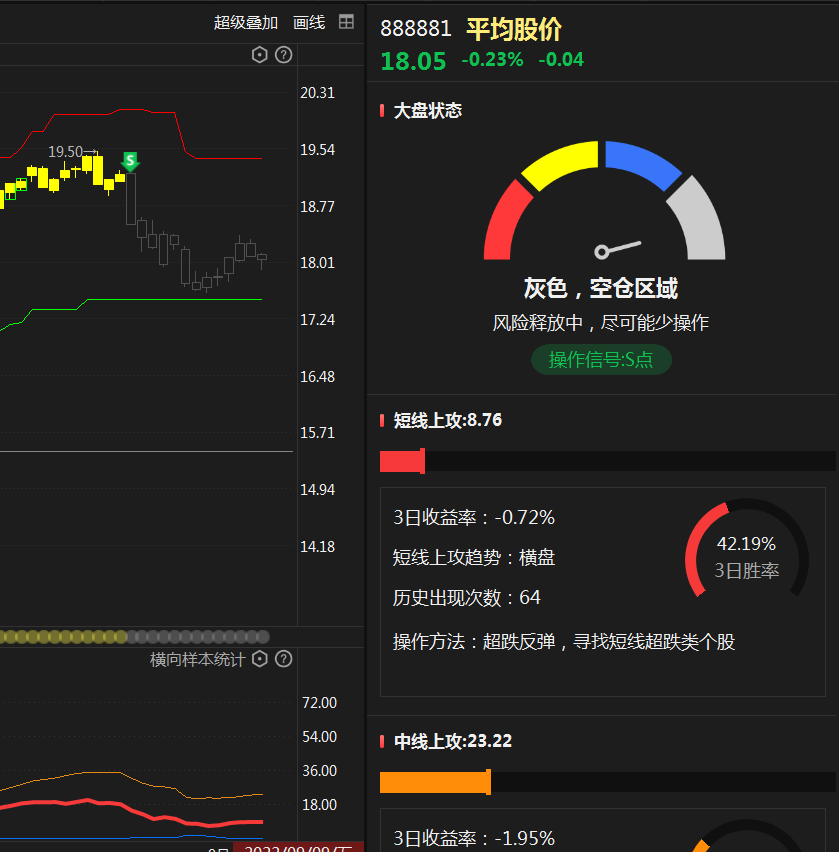This screenshot has height=852, width=839.
Task: Click the 19.50 high price label
Action: [x=65, y=152]
